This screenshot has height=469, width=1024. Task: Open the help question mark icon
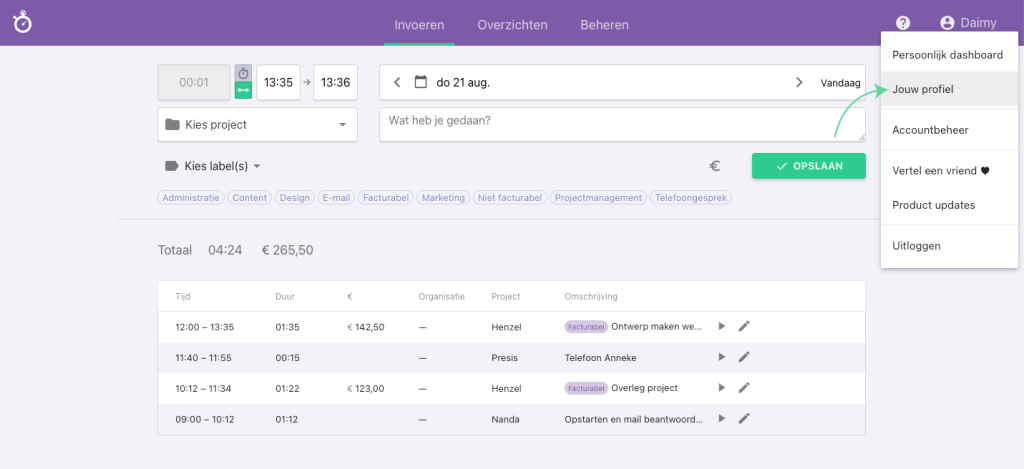click(903, 23)
